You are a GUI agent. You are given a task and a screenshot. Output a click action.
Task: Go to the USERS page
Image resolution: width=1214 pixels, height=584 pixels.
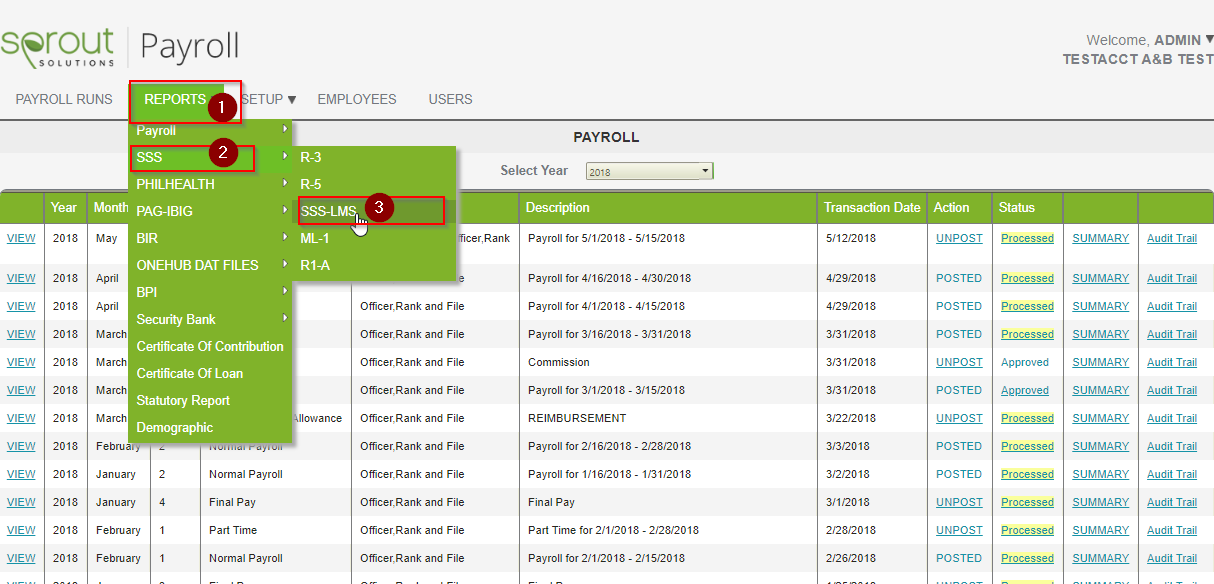click(450, 99)
